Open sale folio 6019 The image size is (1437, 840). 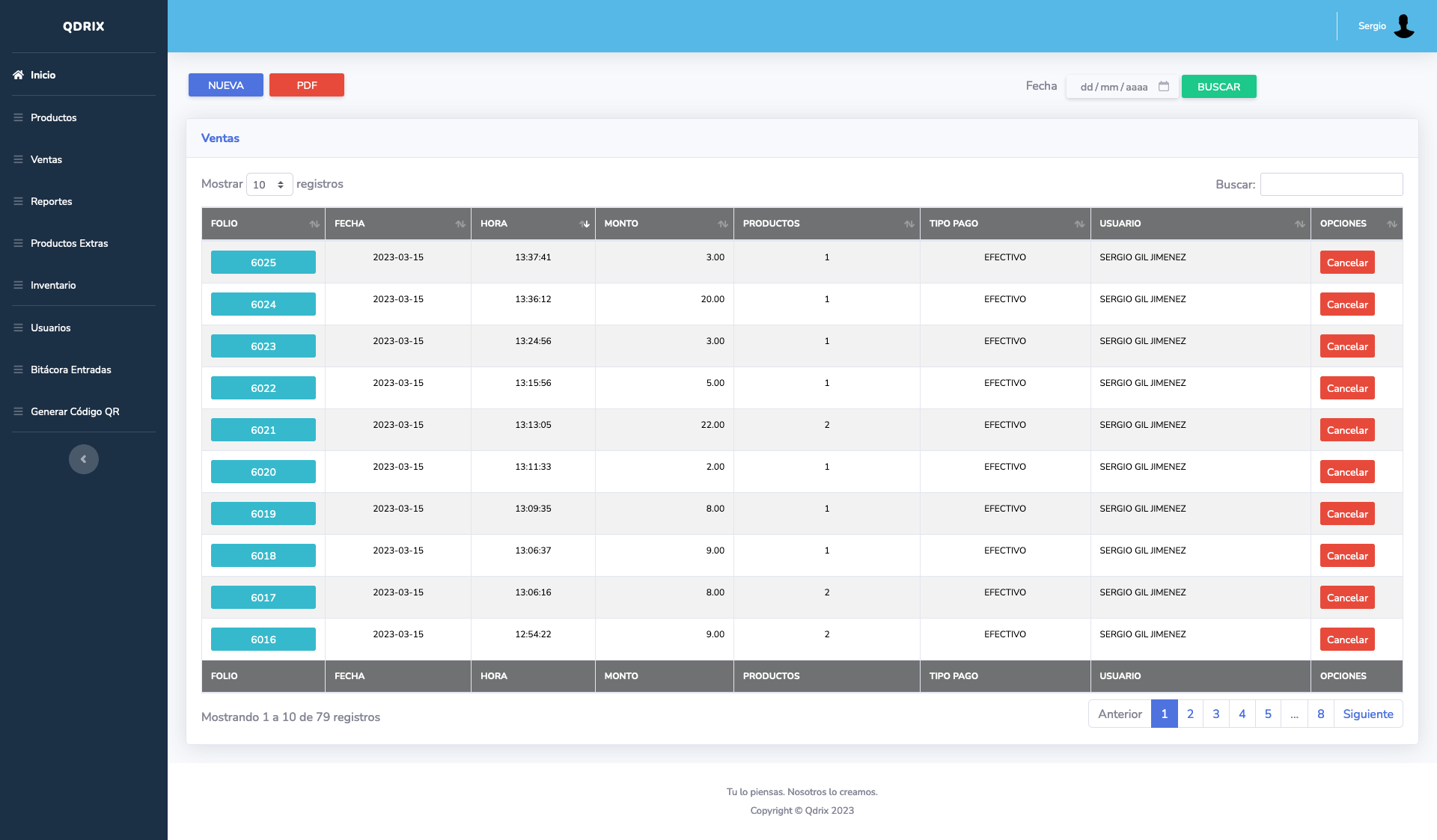coord(263,514)
